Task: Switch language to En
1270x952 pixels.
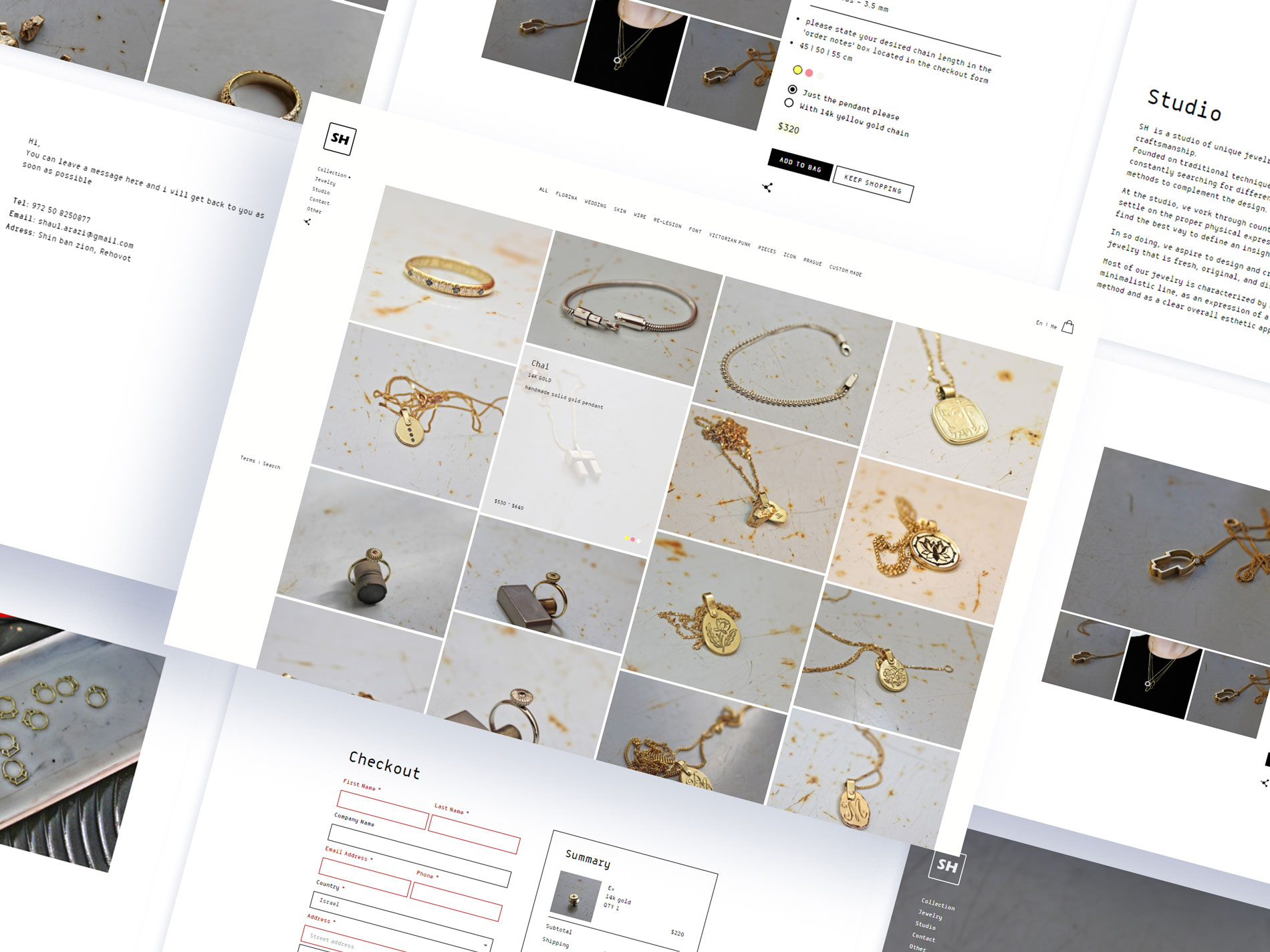Action: 1039,323
